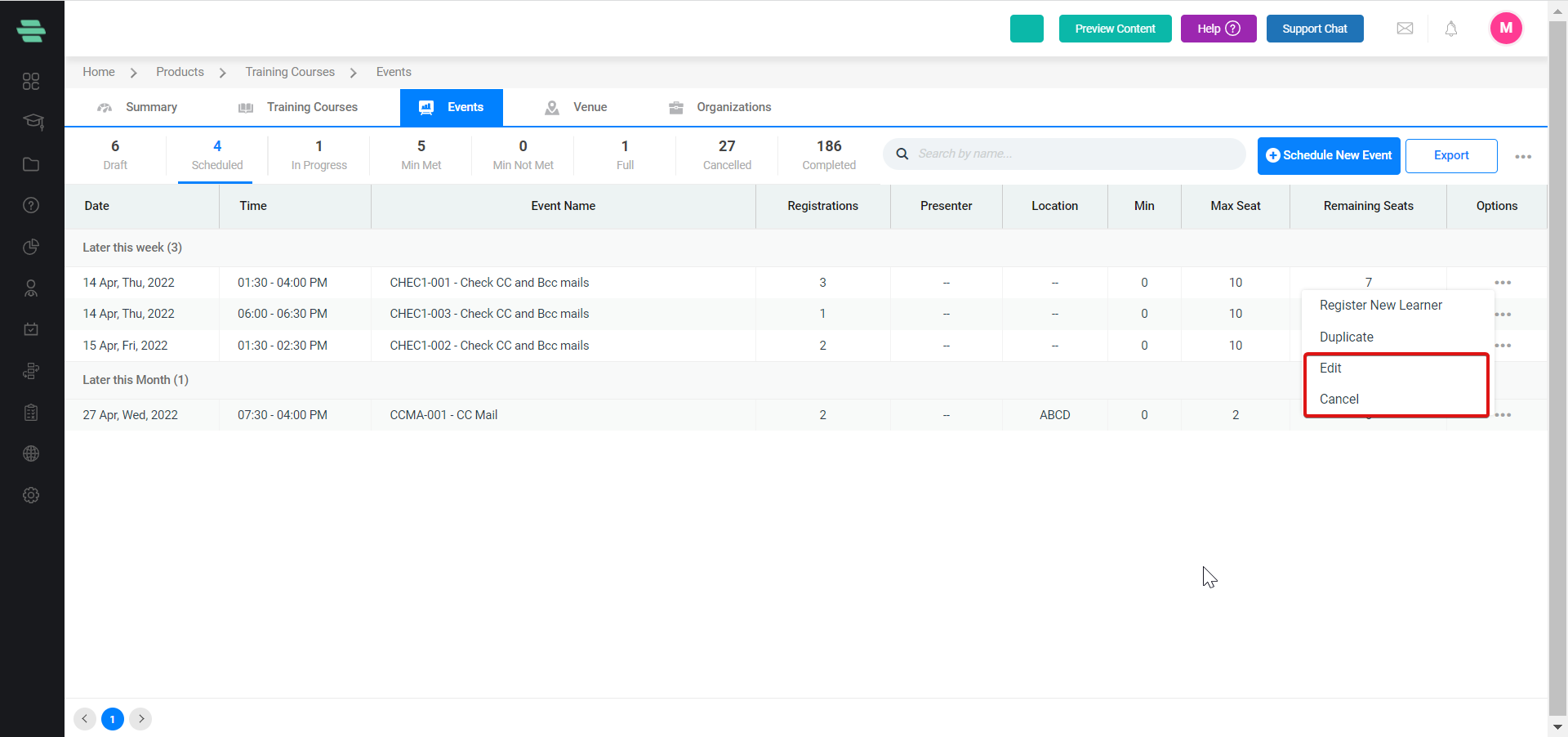
Task: Select the Events tab
Action: tap(451, 107)
